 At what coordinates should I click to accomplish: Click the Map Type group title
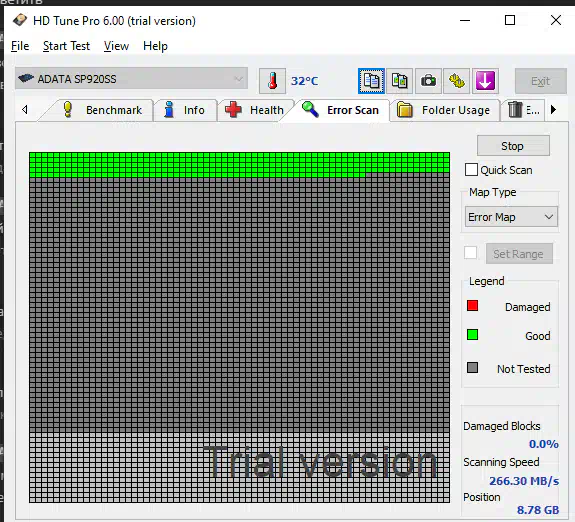(492, 192)
